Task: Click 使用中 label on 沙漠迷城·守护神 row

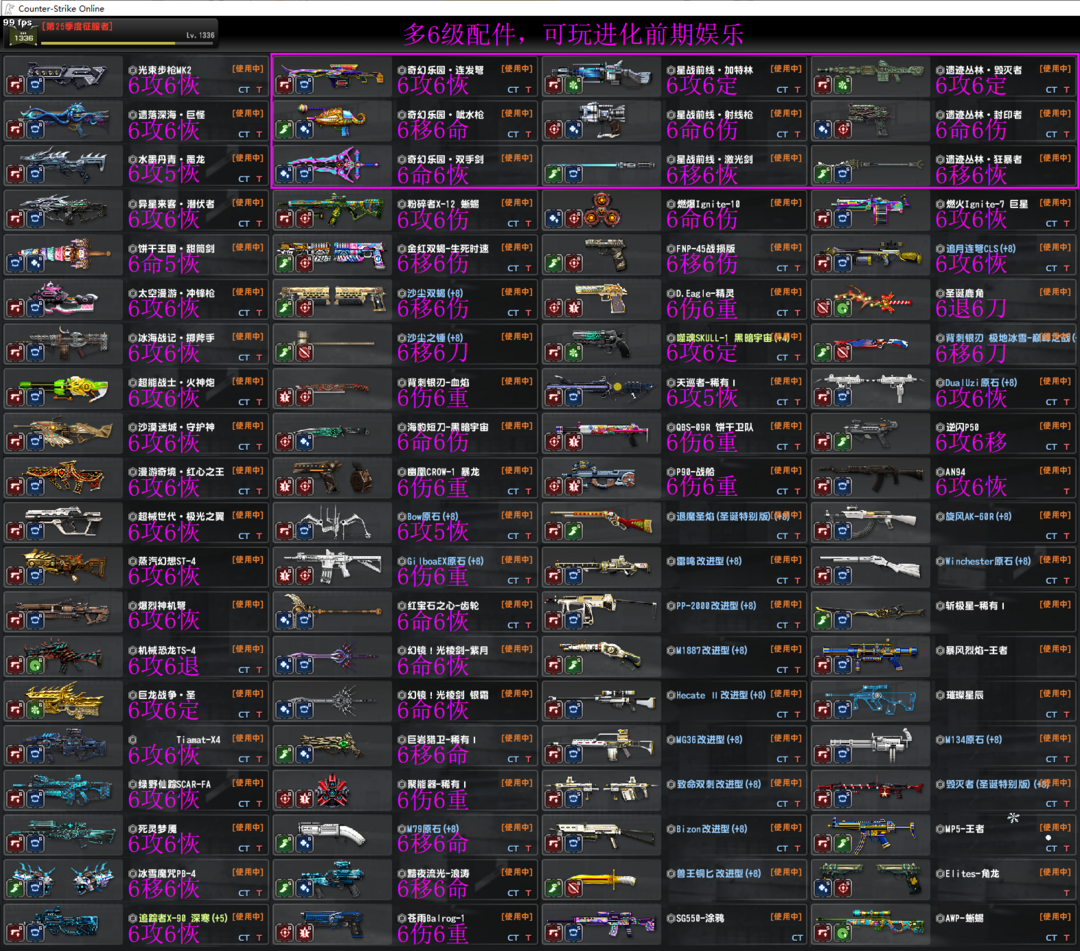Action: [248, 426]
